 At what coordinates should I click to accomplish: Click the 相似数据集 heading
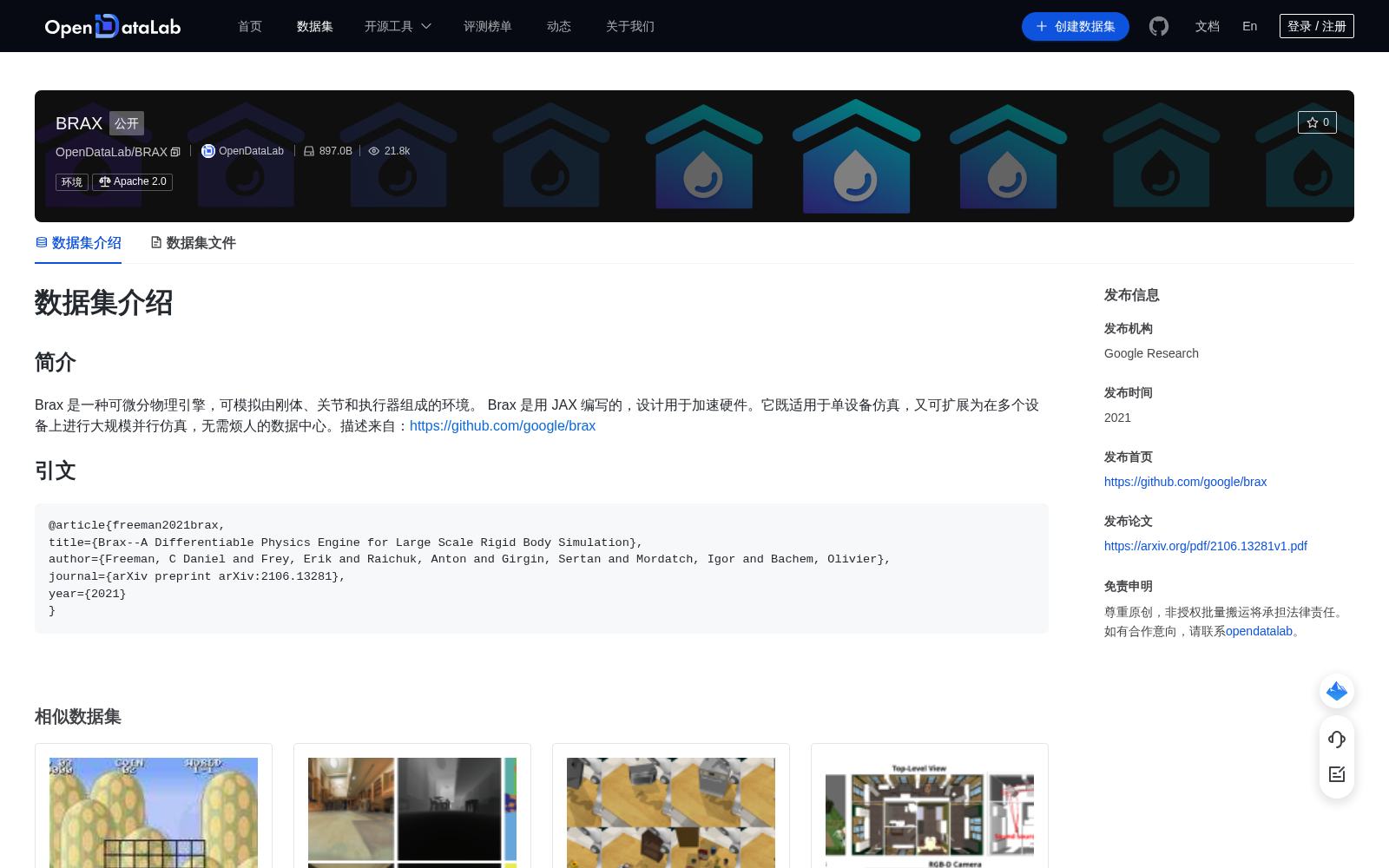[x=78, y=716]
